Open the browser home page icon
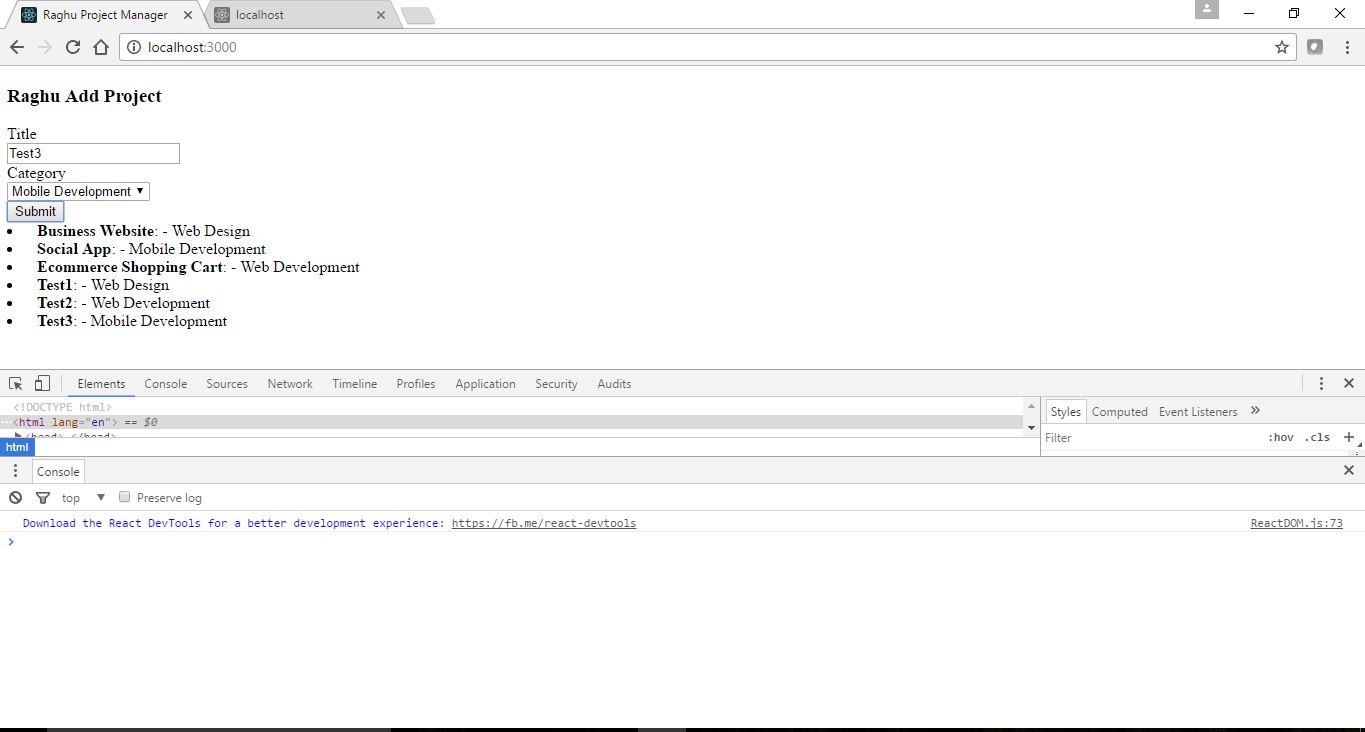1365x732 pixels. (100, 47)
